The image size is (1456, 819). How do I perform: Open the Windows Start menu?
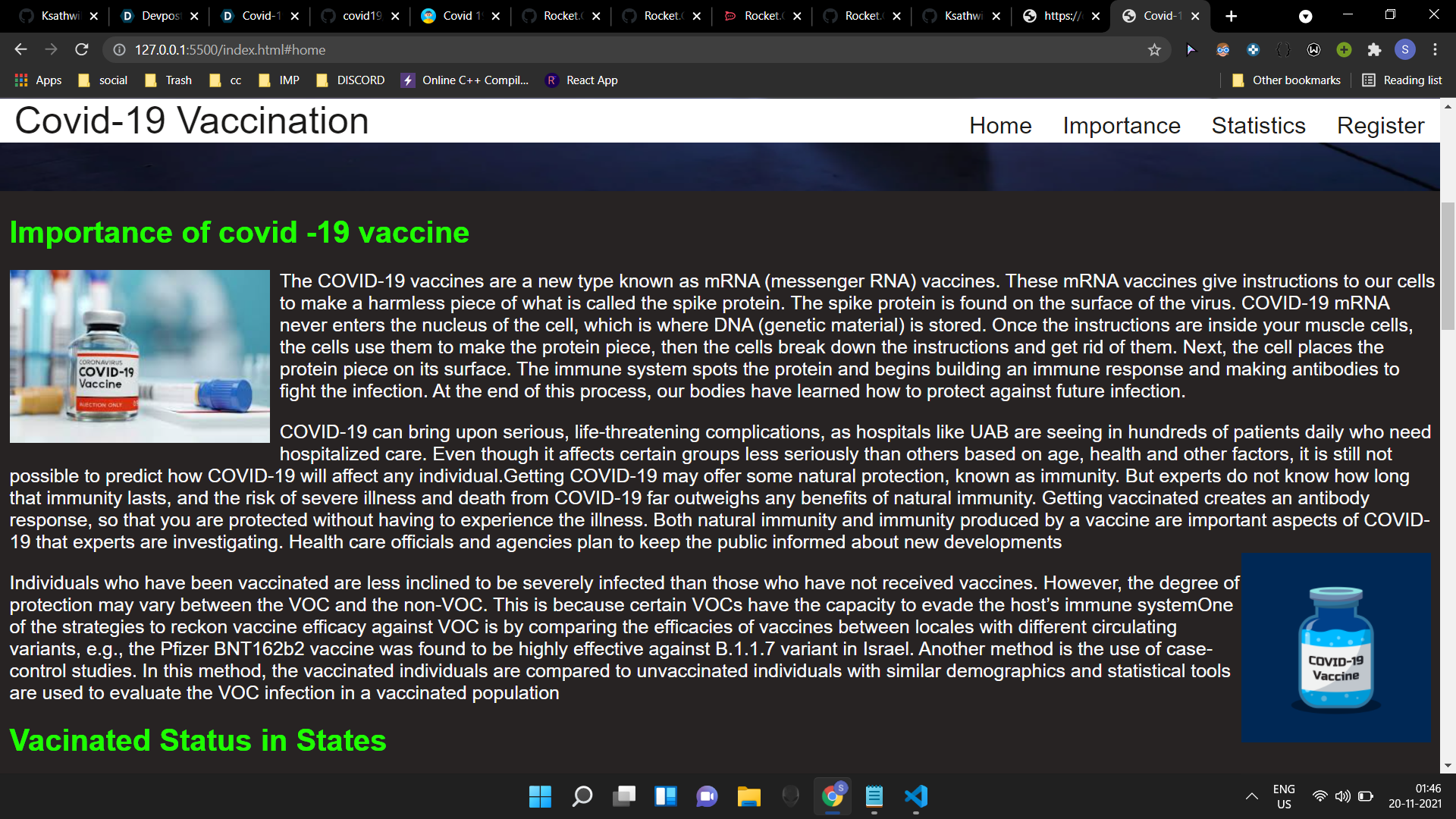point(540,796)
